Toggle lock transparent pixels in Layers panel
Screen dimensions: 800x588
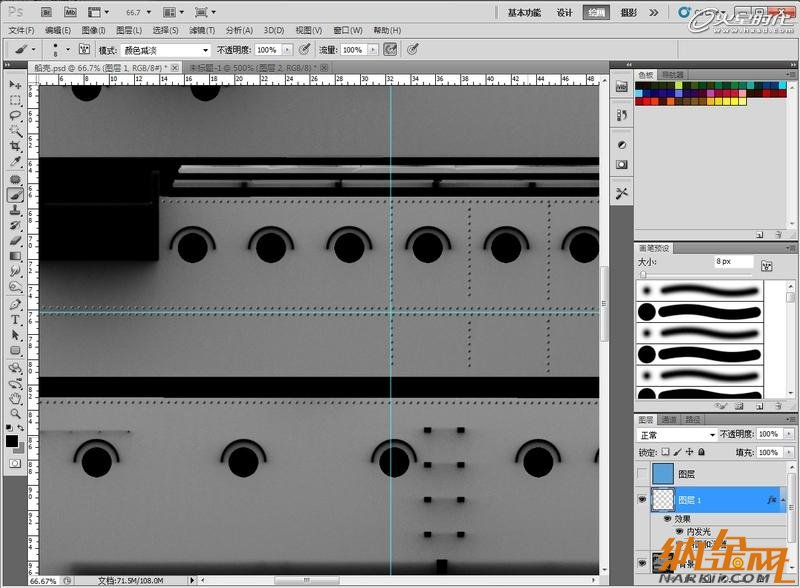[x=665, y=452]
